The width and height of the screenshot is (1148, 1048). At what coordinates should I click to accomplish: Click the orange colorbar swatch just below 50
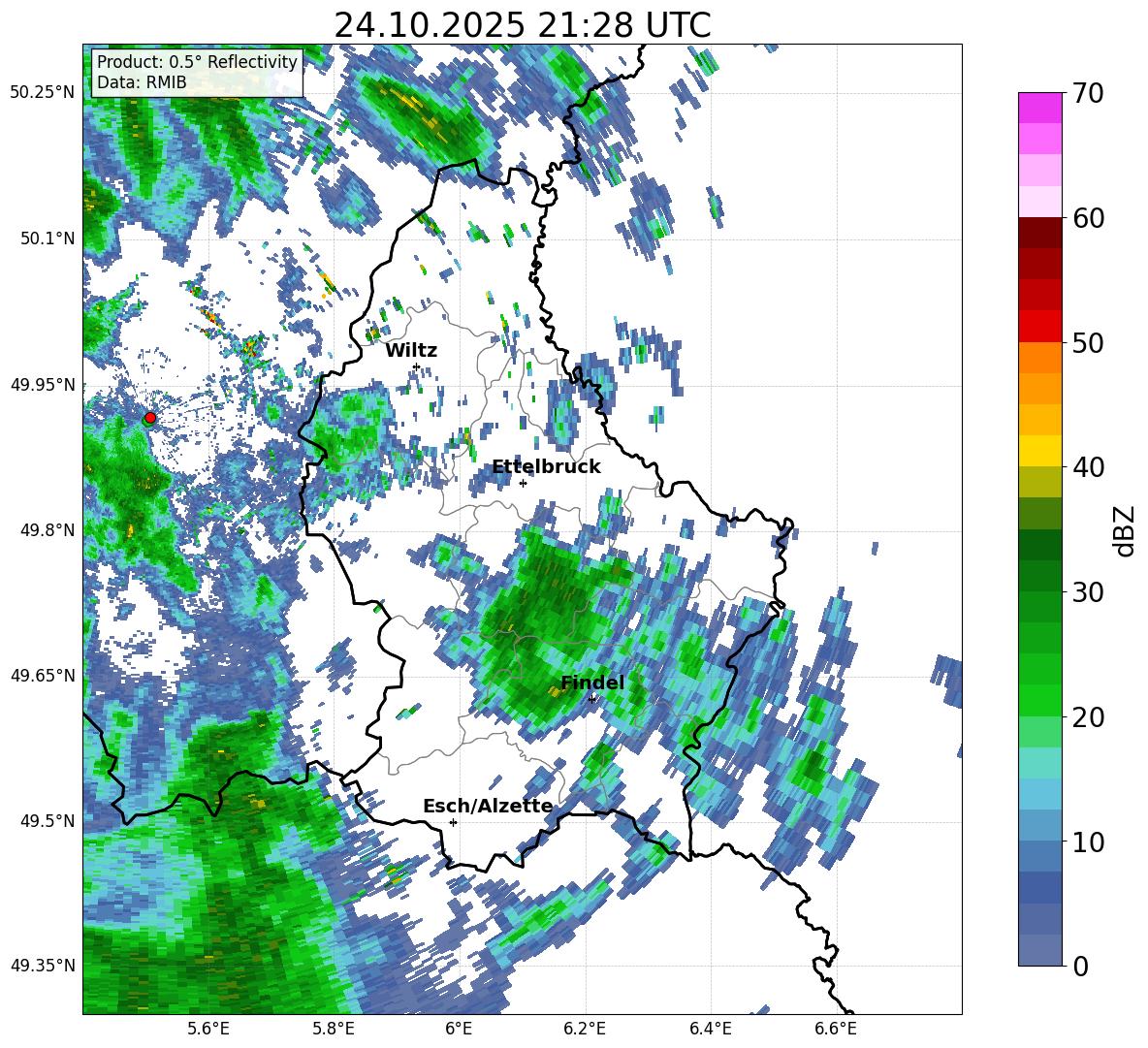(1040, 358)
